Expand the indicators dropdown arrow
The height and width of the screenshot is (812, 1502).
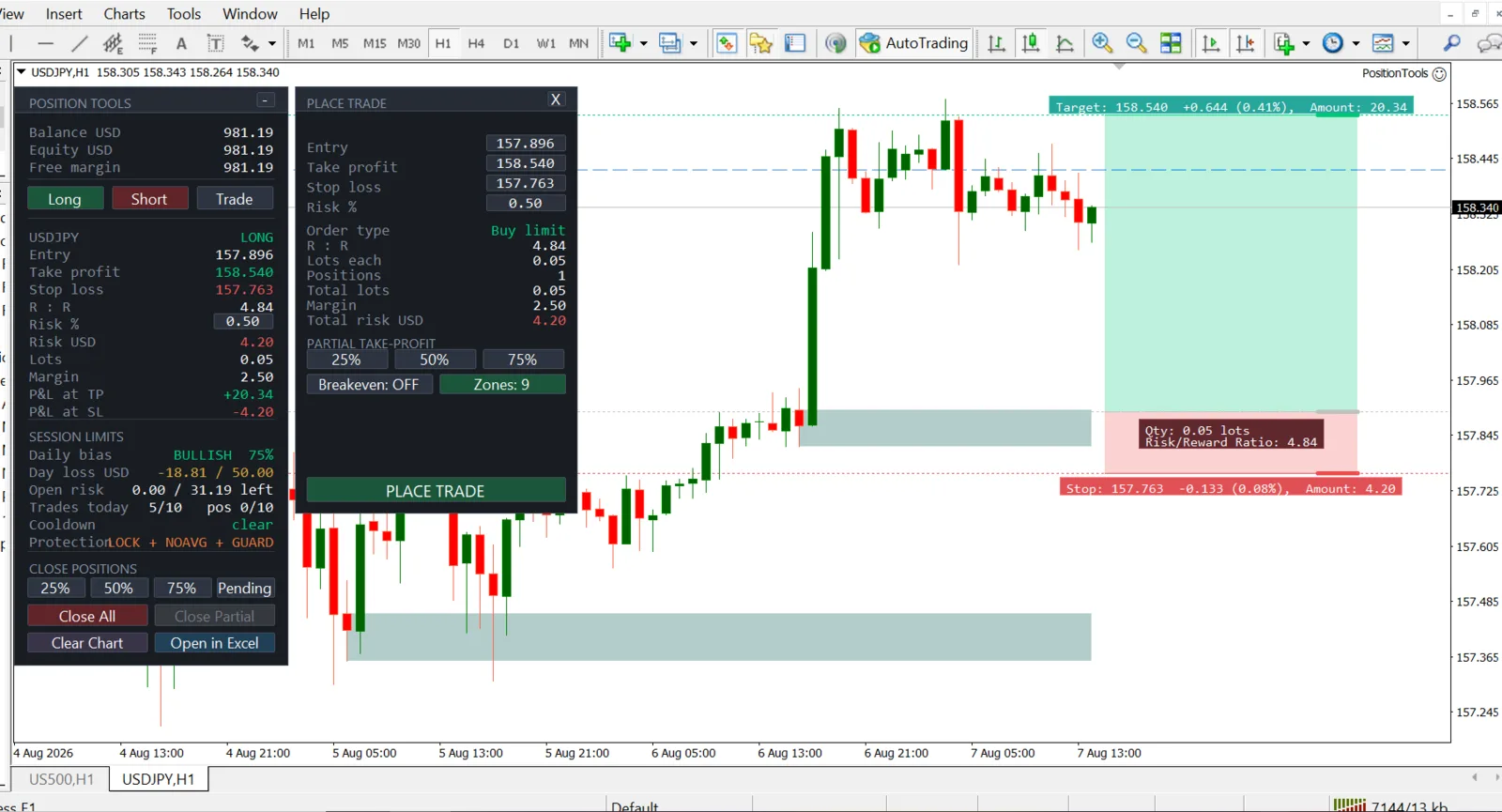point(1306,43)
